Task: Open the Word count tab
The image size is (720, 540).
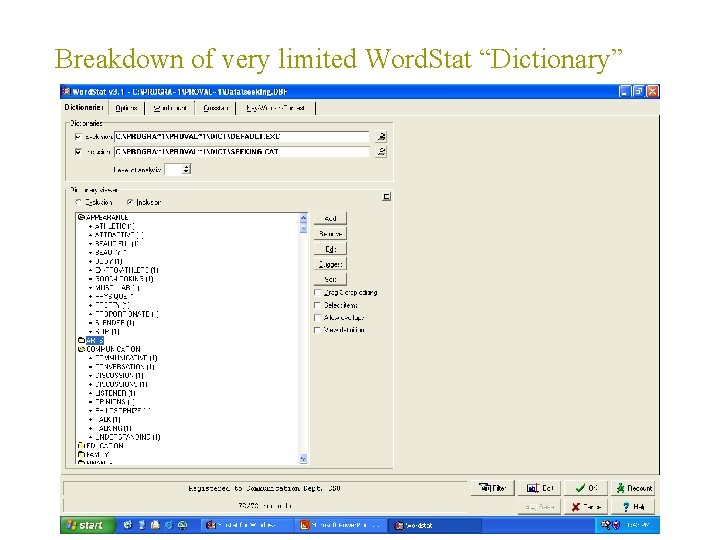Action: (170, 108)
